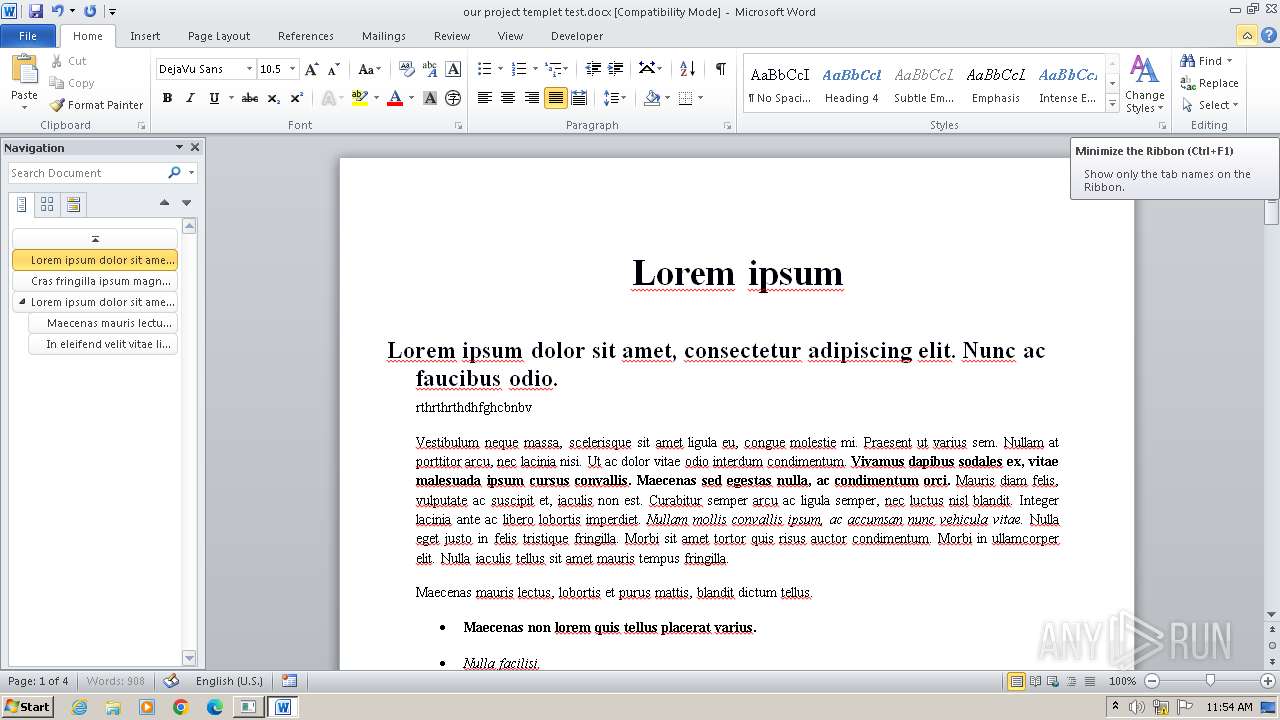Click the Find button

1208,61
